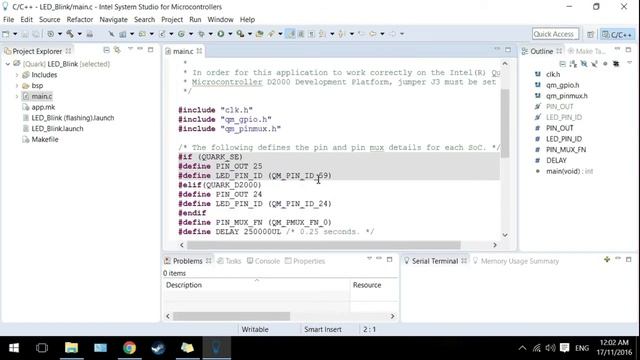Collapse all in Outline toolbar
The image size is (640, 360).
point(562,64)
